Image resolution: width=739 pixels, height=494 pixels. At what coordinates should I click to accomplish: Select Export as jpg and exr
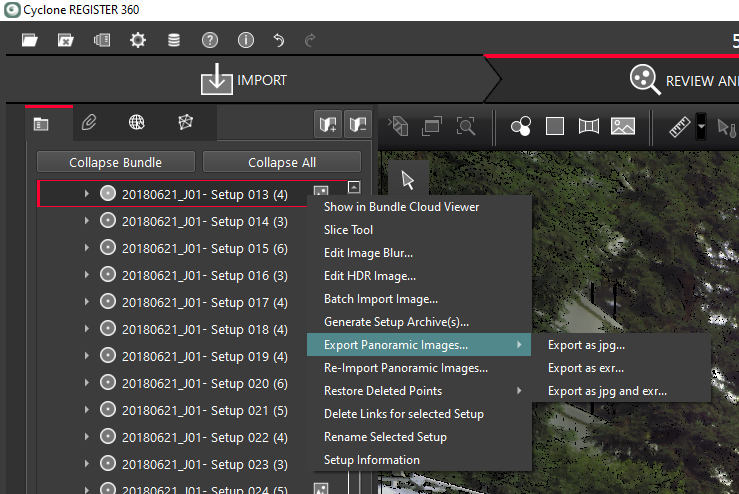pyautogui.click(x=607, y=391)
